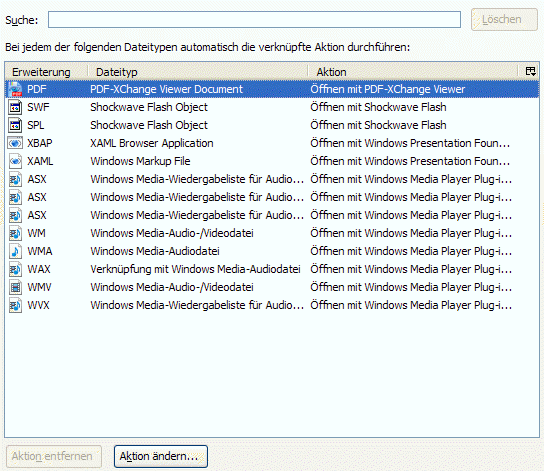Click the WAX file type icon
The height and width of the screenshot is (471, 544).
15,269
